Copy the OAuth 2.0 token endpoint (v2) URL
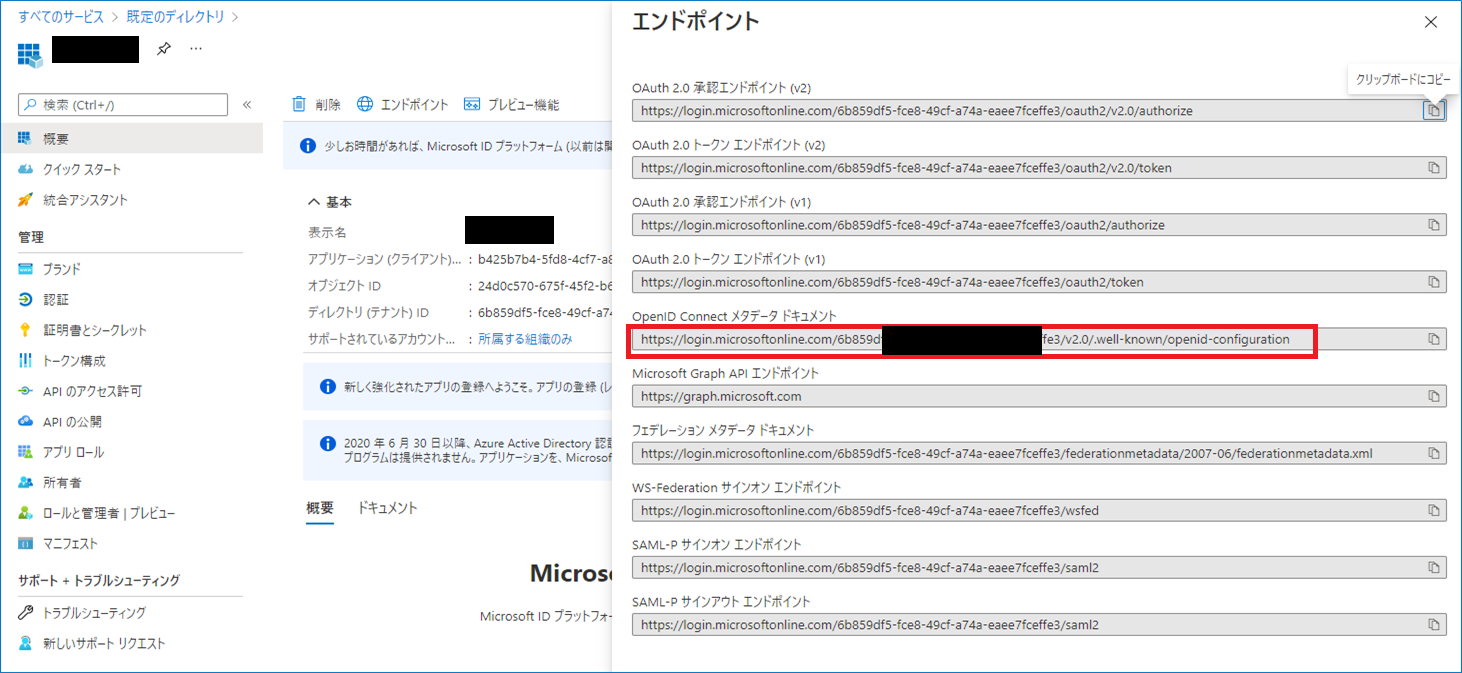Viewport: 1462px width, 673px height. (1433, 167)
